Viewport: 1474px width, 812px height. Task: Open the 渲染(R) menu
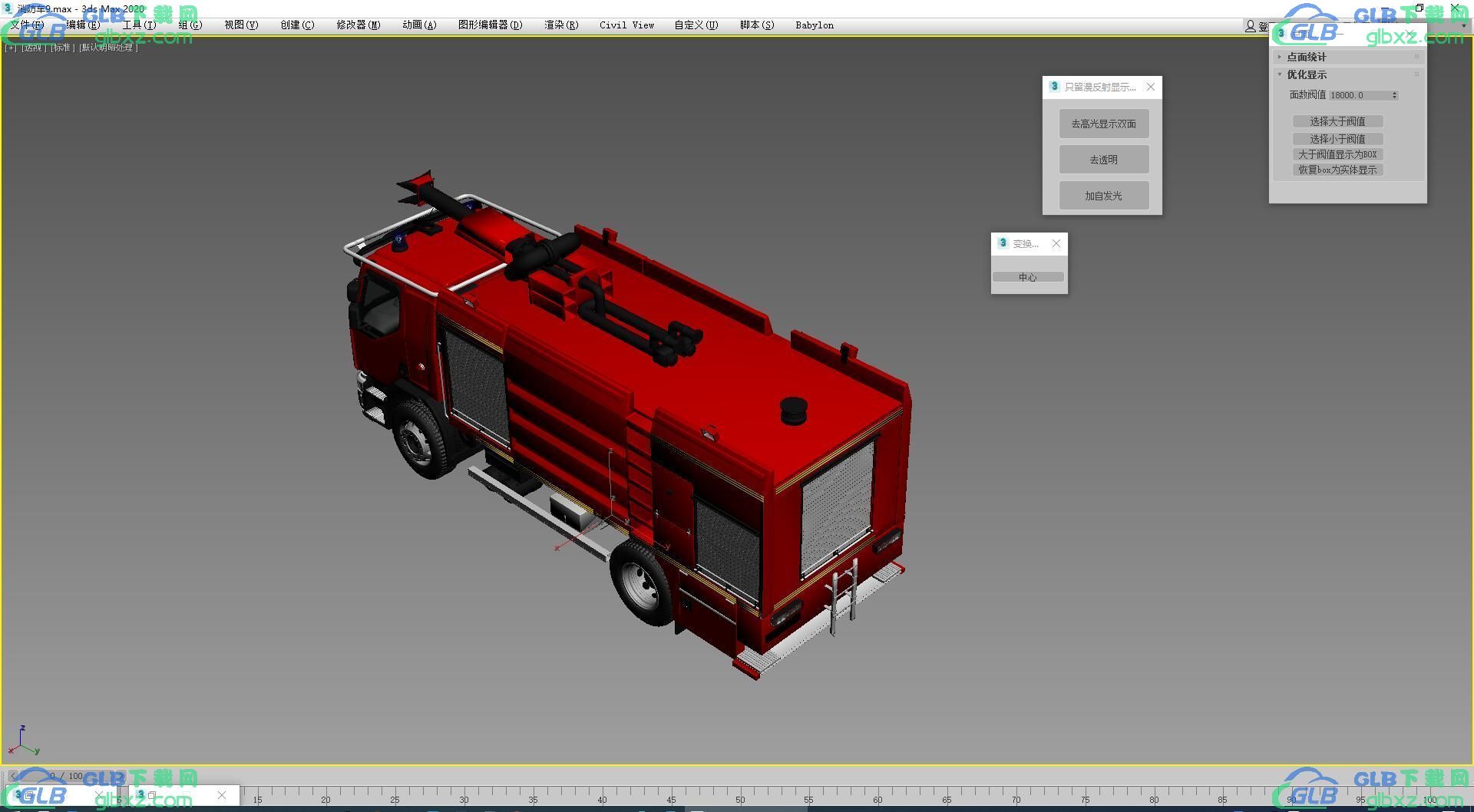[560, 25]
